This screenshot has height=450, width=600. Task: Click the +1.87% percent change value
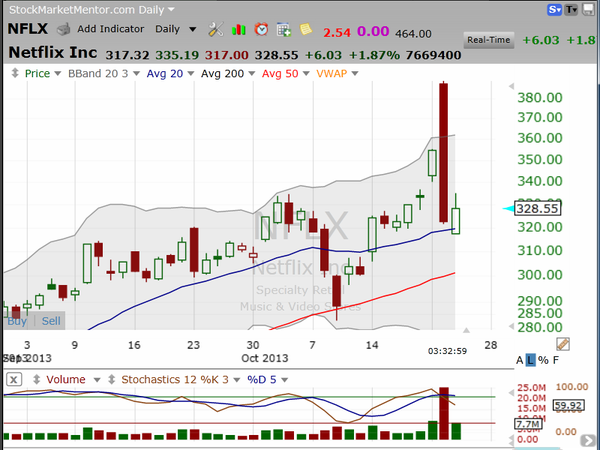pos(374,55)
